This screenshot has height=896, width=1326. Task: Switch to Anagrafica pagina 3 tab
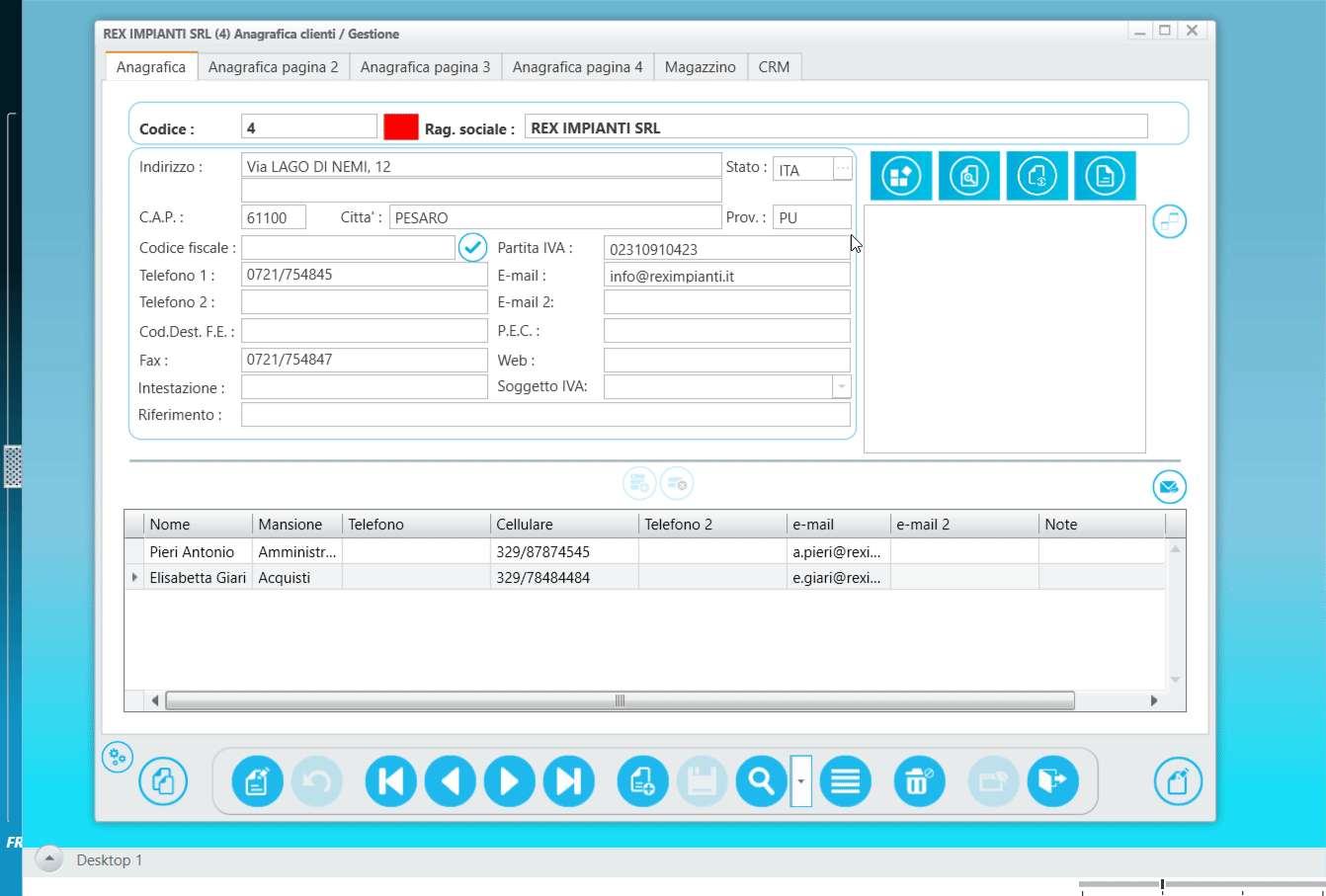coord(425,67)
